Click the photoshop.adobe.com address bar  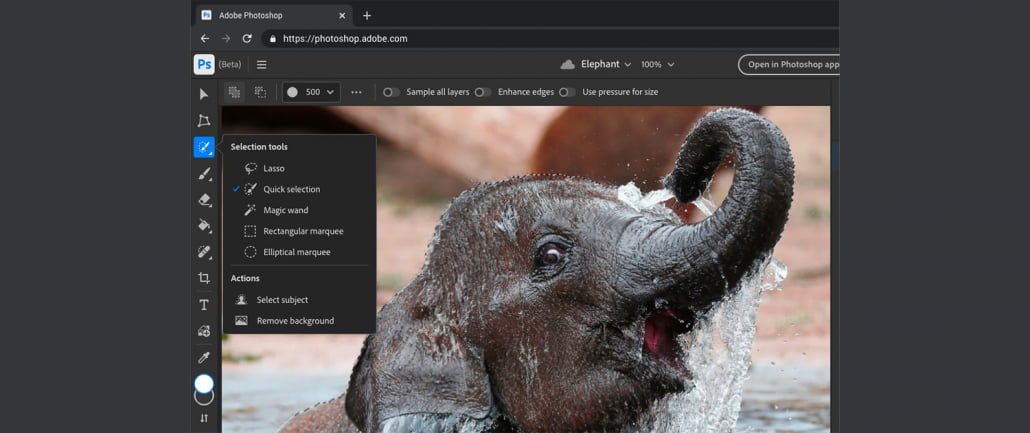(550, 39)
